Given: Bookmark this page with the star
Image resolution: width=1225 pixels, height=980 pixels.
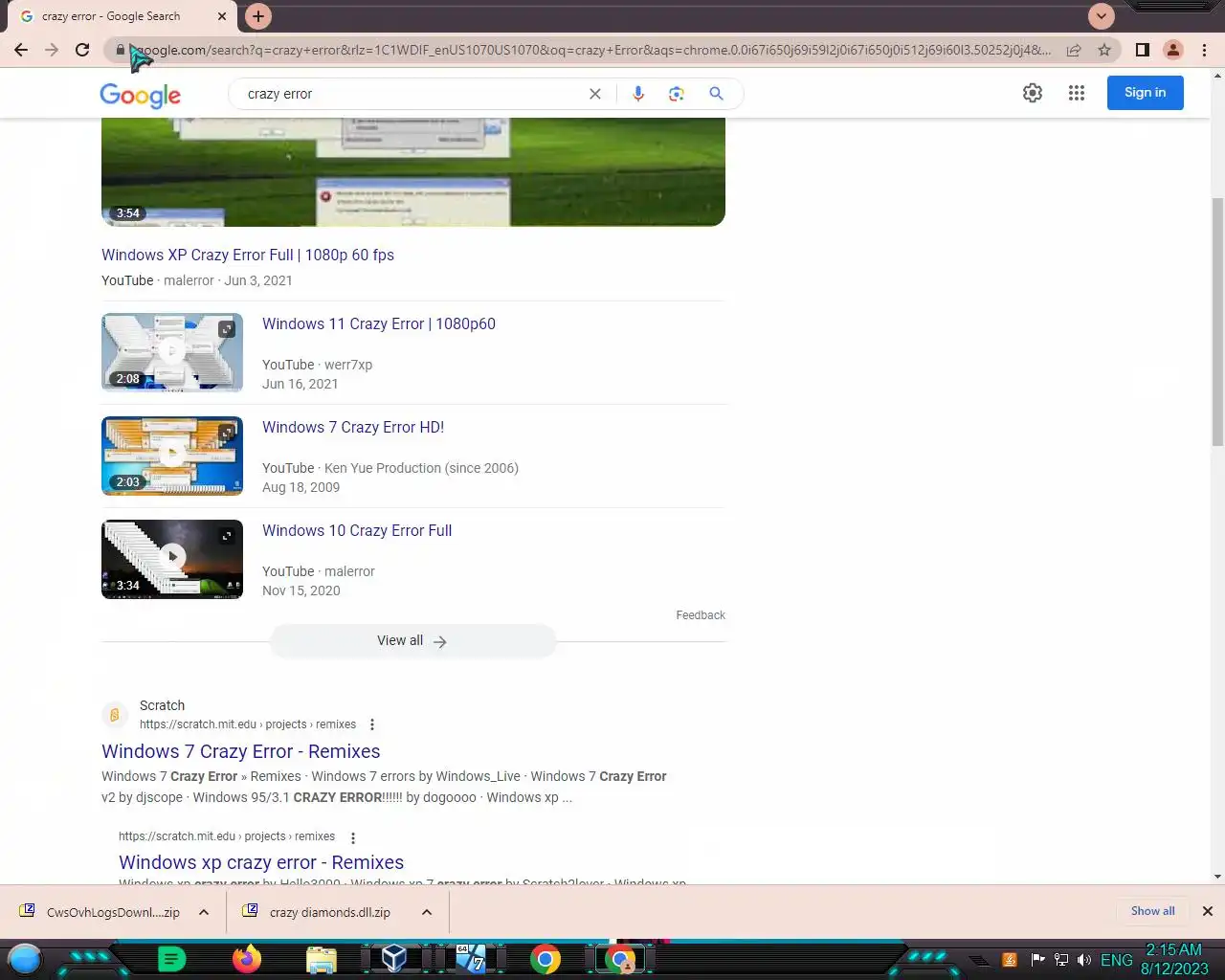Looking at the screenshot, I should coord(1104,50).
